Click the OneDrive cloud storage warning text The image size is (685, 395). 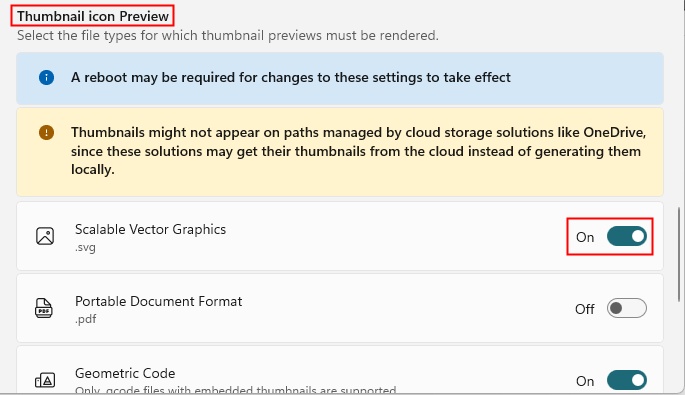point(358,151)
